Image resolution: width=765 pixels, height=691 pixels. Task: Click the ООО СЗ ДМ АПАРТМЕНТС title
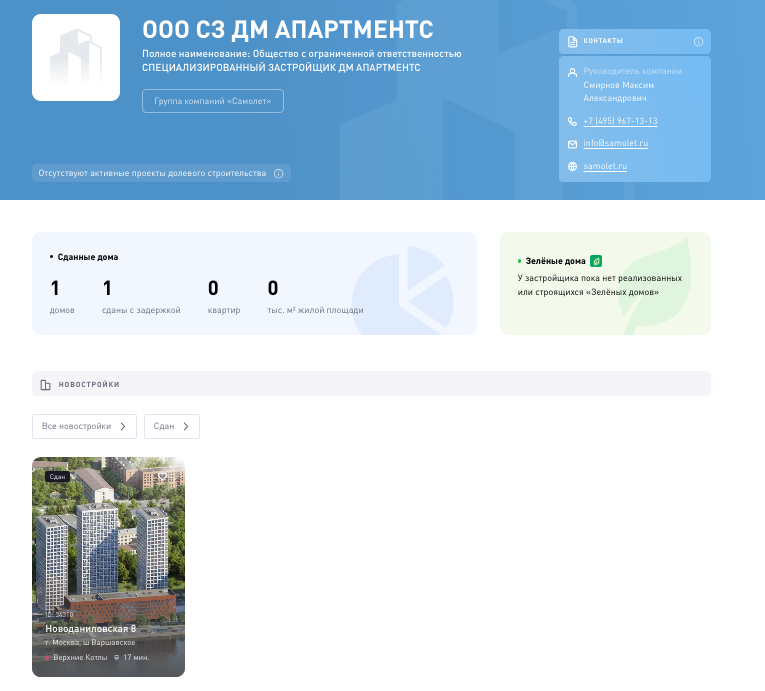point(288,29)
